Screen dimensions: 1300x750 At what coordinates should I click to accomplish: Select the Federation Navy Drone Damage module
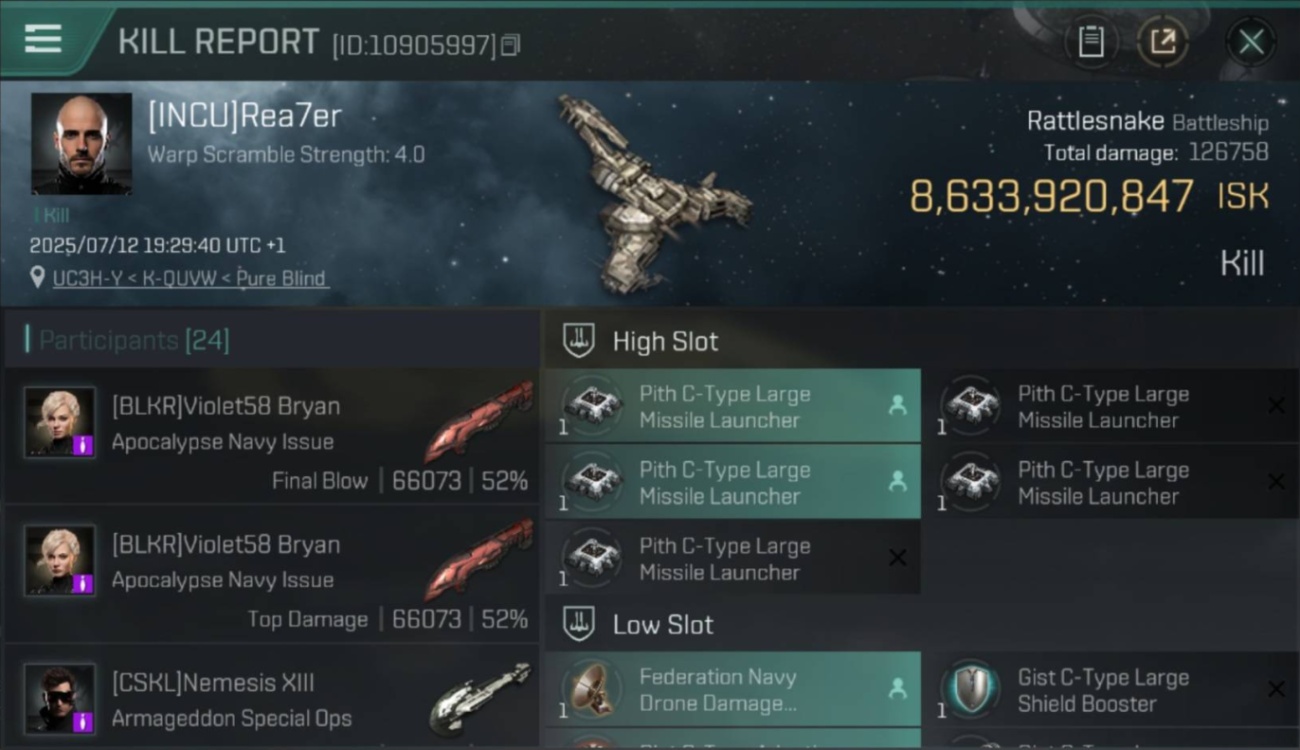(x=733, y=689)
